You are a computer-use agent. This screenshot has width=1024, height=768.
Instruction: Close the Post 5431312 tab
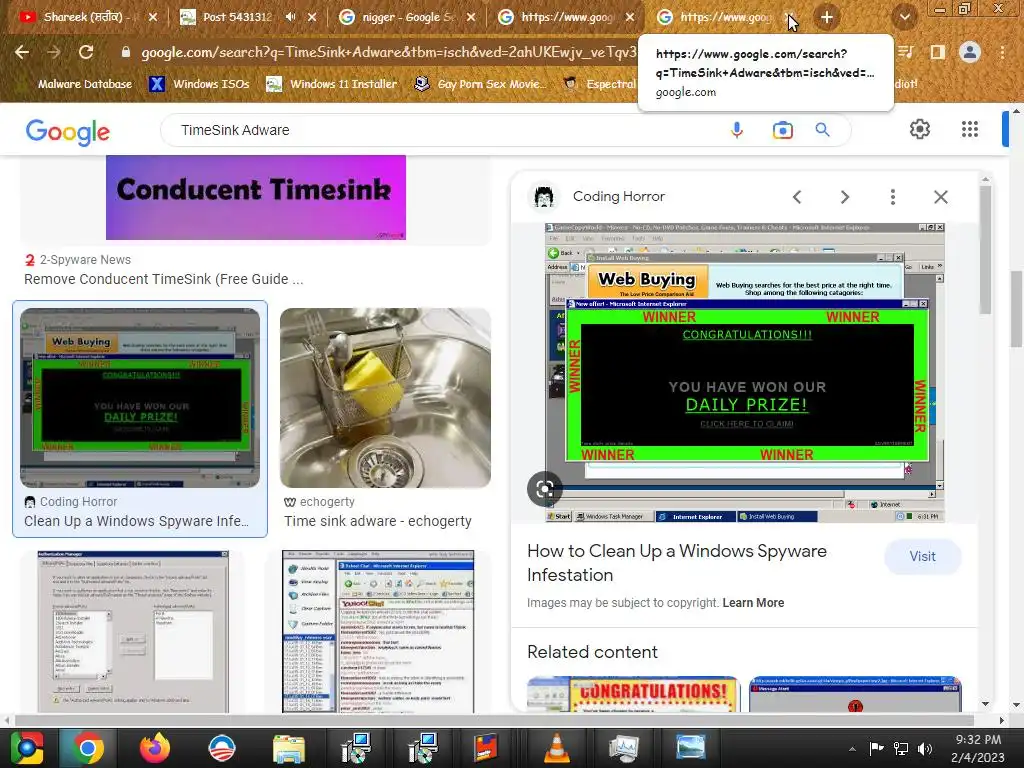pyautogui.click(x=312, y=17)
